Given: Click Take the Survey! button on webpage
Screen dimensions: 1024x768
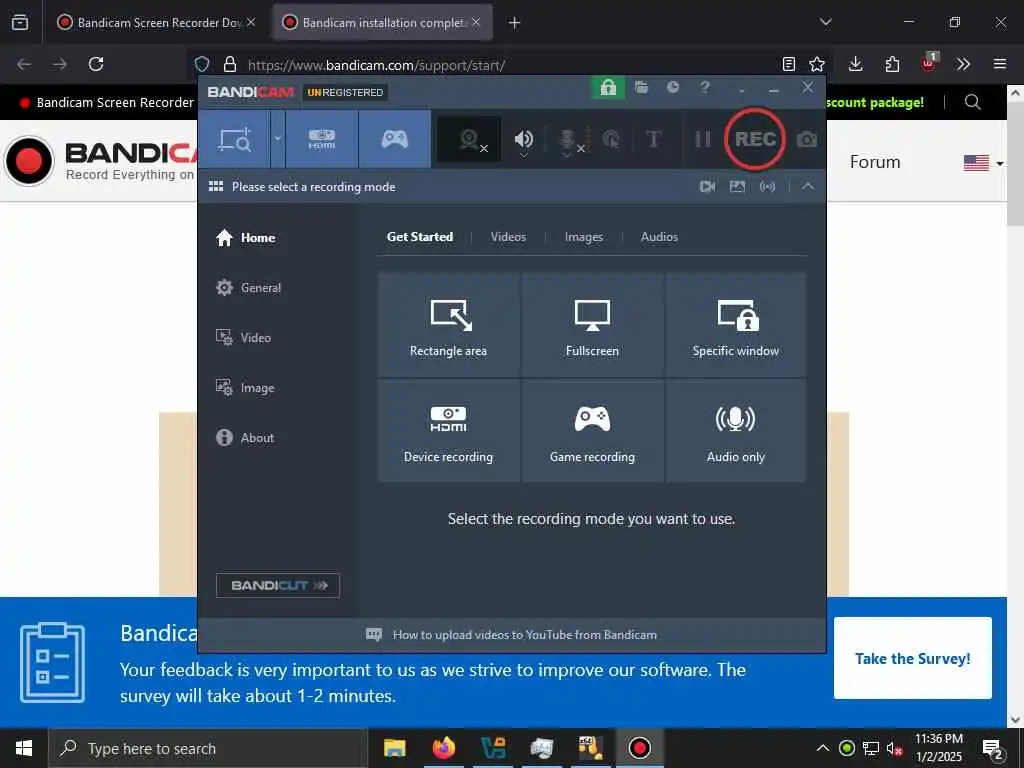Looking at the screenshot, I should [x=912, y=658].
